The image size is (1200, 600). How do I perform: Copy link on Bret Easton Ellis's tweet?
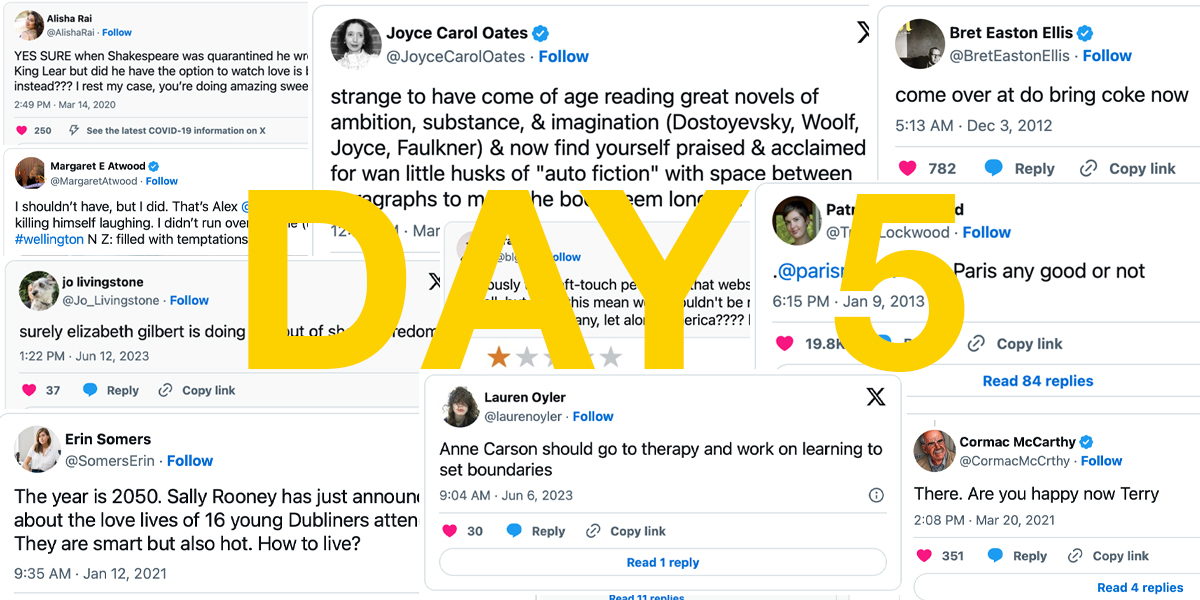point(1130,168)
